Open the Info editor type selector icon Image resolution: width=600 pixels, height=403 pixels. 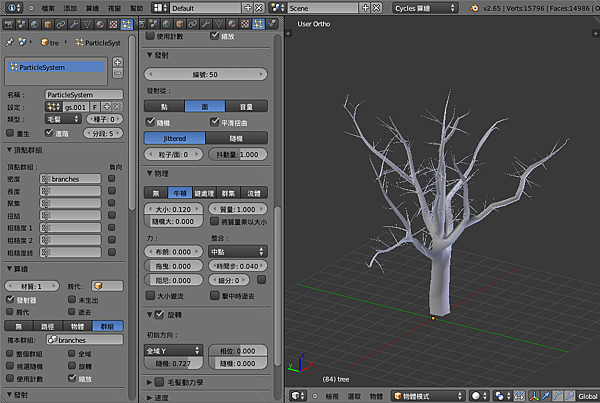point(13,8)
